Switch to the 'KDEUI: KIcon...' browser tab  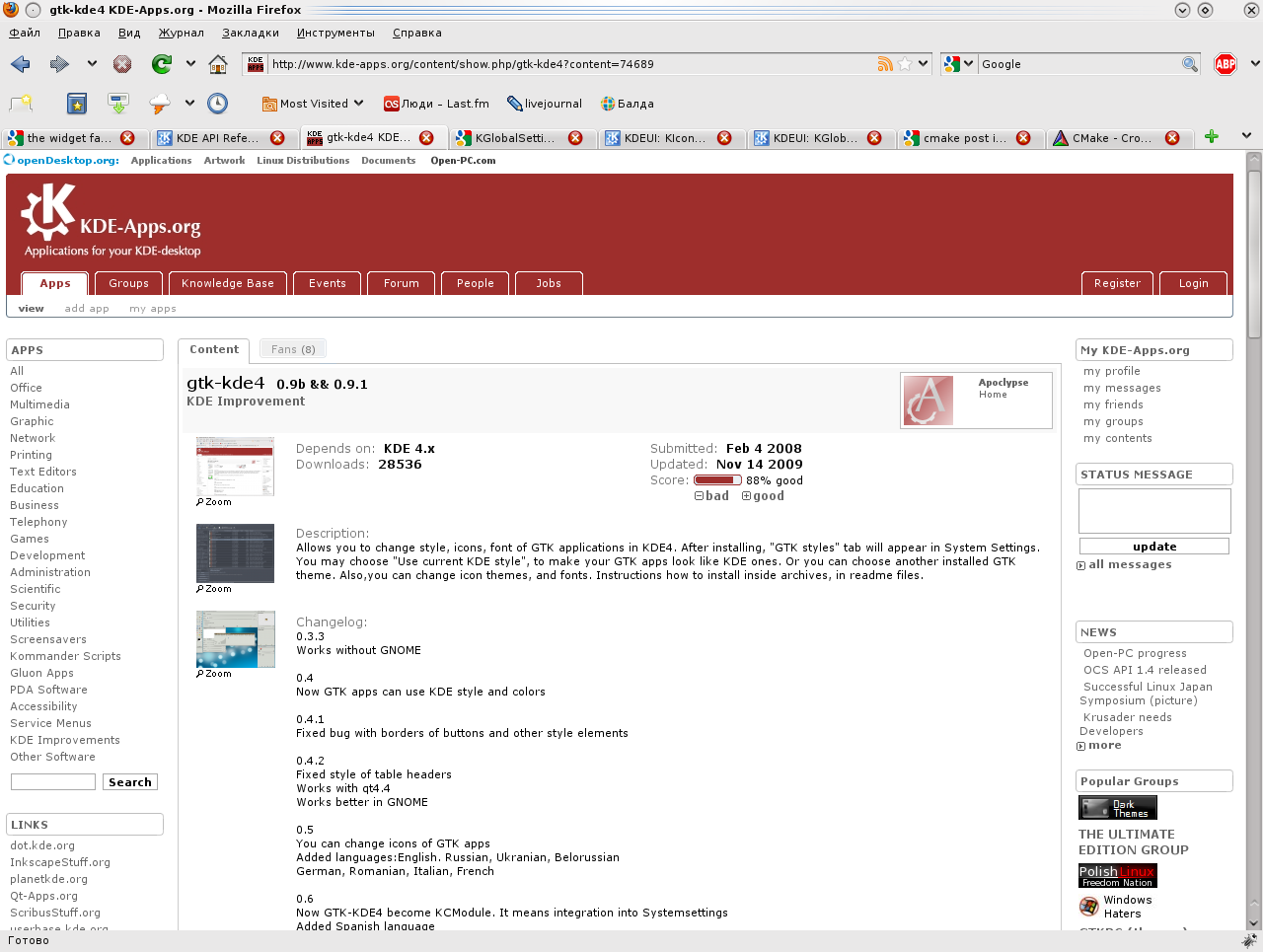tap(671, 138)
